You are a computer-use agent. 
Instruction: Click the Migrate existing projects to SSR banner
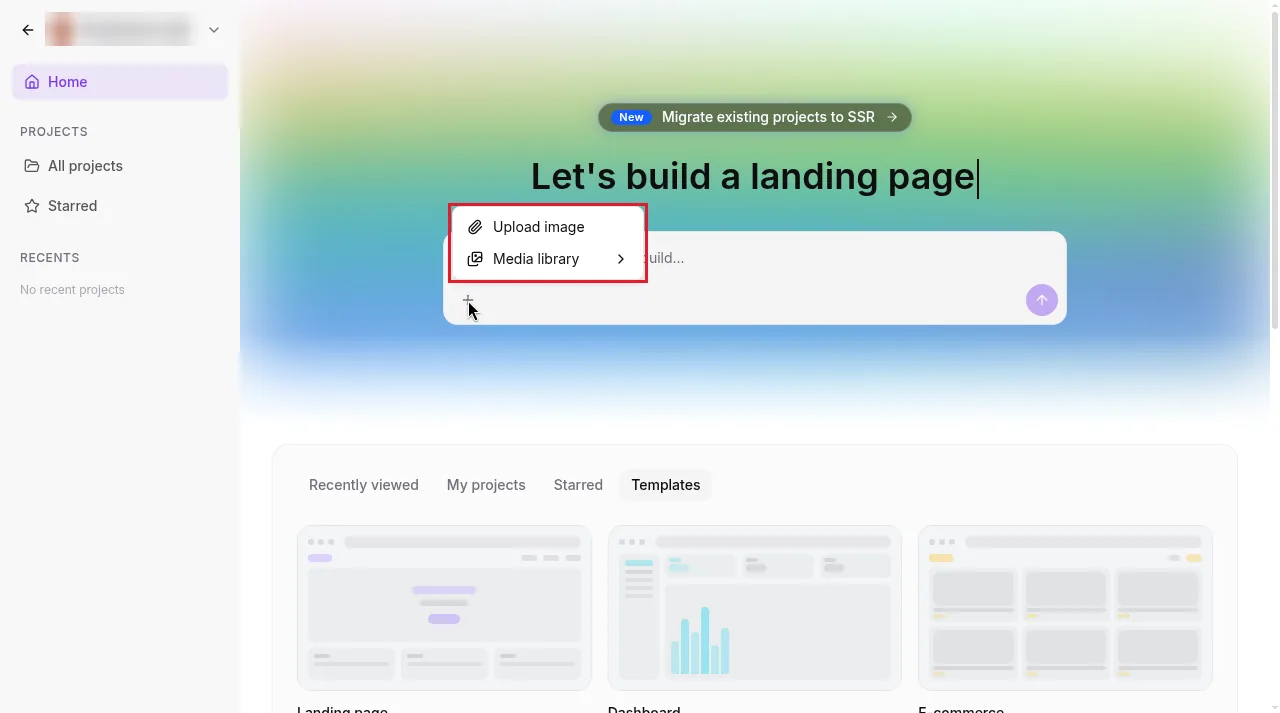[x=755, y=117]
